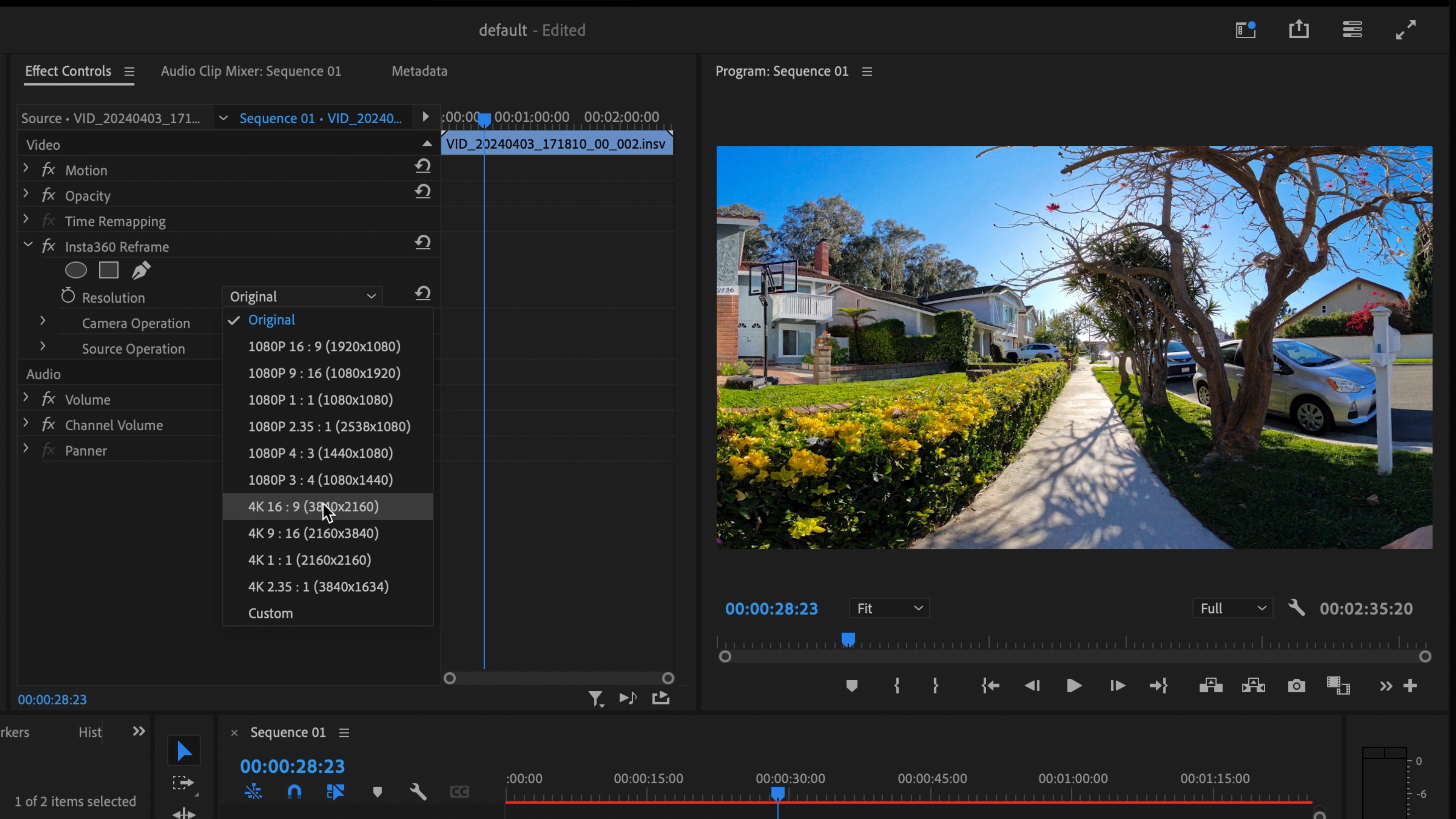Reset the Insta360 Reframe effect
The height and width of the screenshot is (819, 1456).
(424, 242)
